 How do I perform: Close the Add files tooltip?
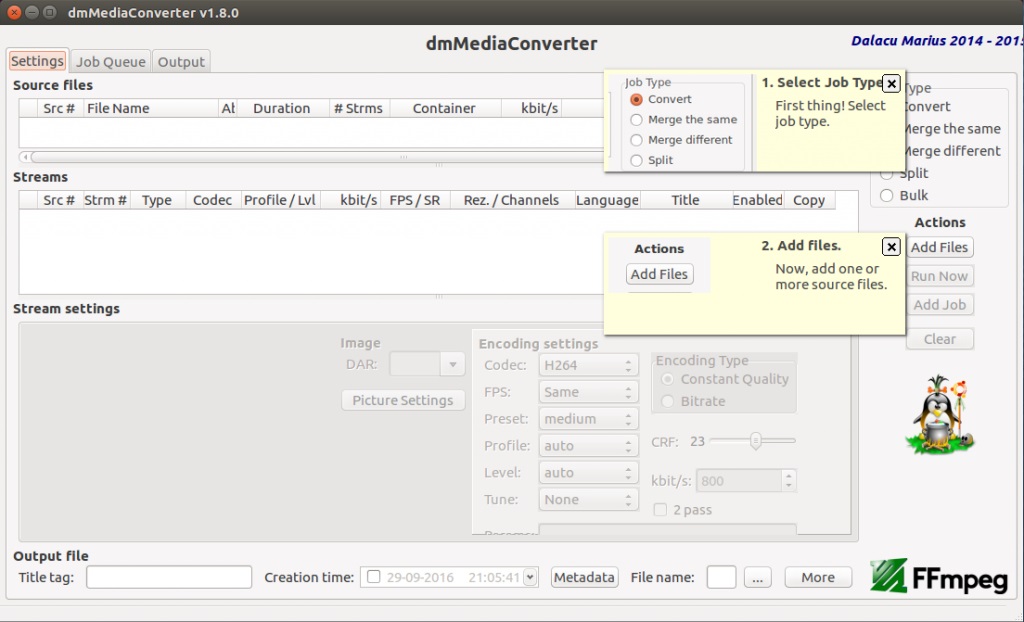click(x=891, y=247)
